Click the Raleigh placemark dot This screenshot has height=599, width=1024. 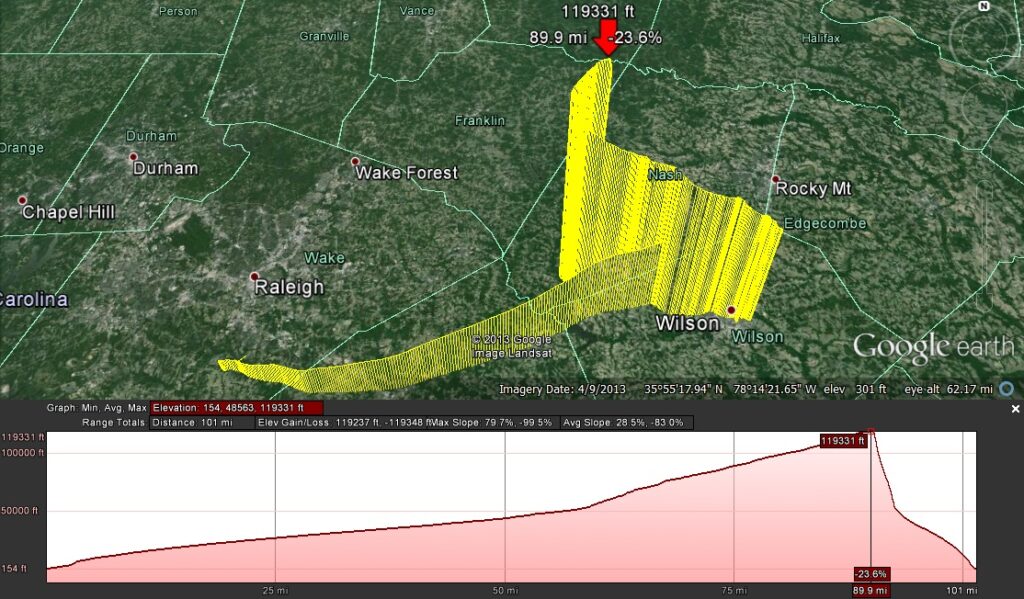click(x=254, y=277)
